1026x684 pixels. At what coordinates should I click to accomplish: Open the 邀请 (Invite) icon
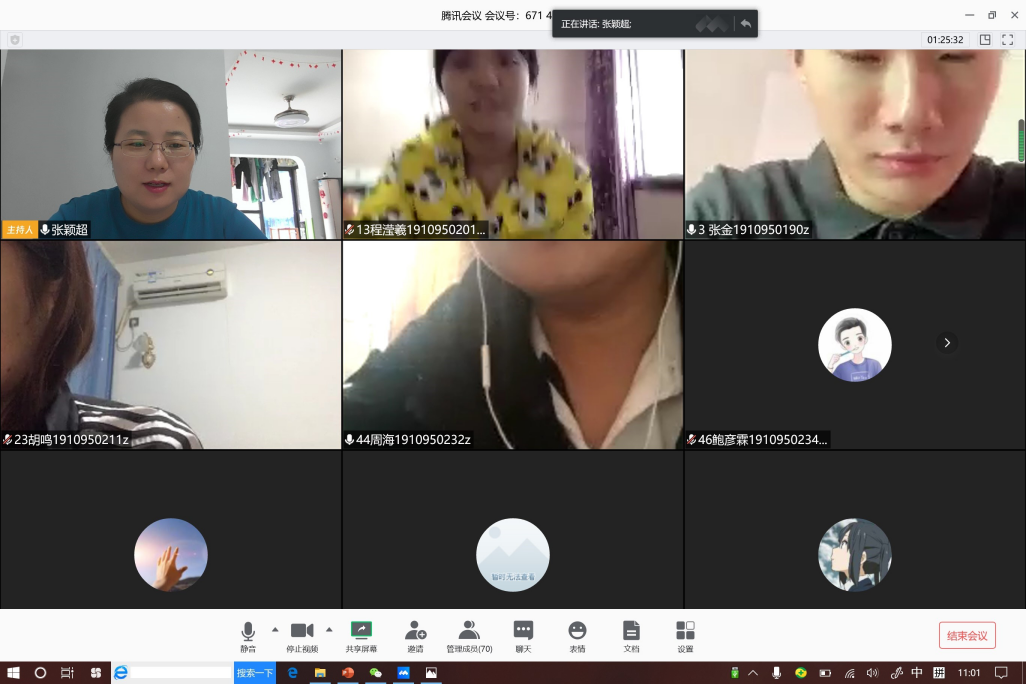click(x=415, y=635)
